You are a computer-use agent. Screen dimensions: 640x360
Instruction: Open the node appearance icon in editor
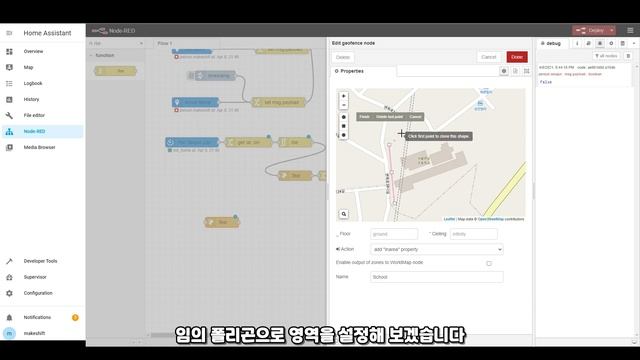pyautogui.click(x=527, y=71)
